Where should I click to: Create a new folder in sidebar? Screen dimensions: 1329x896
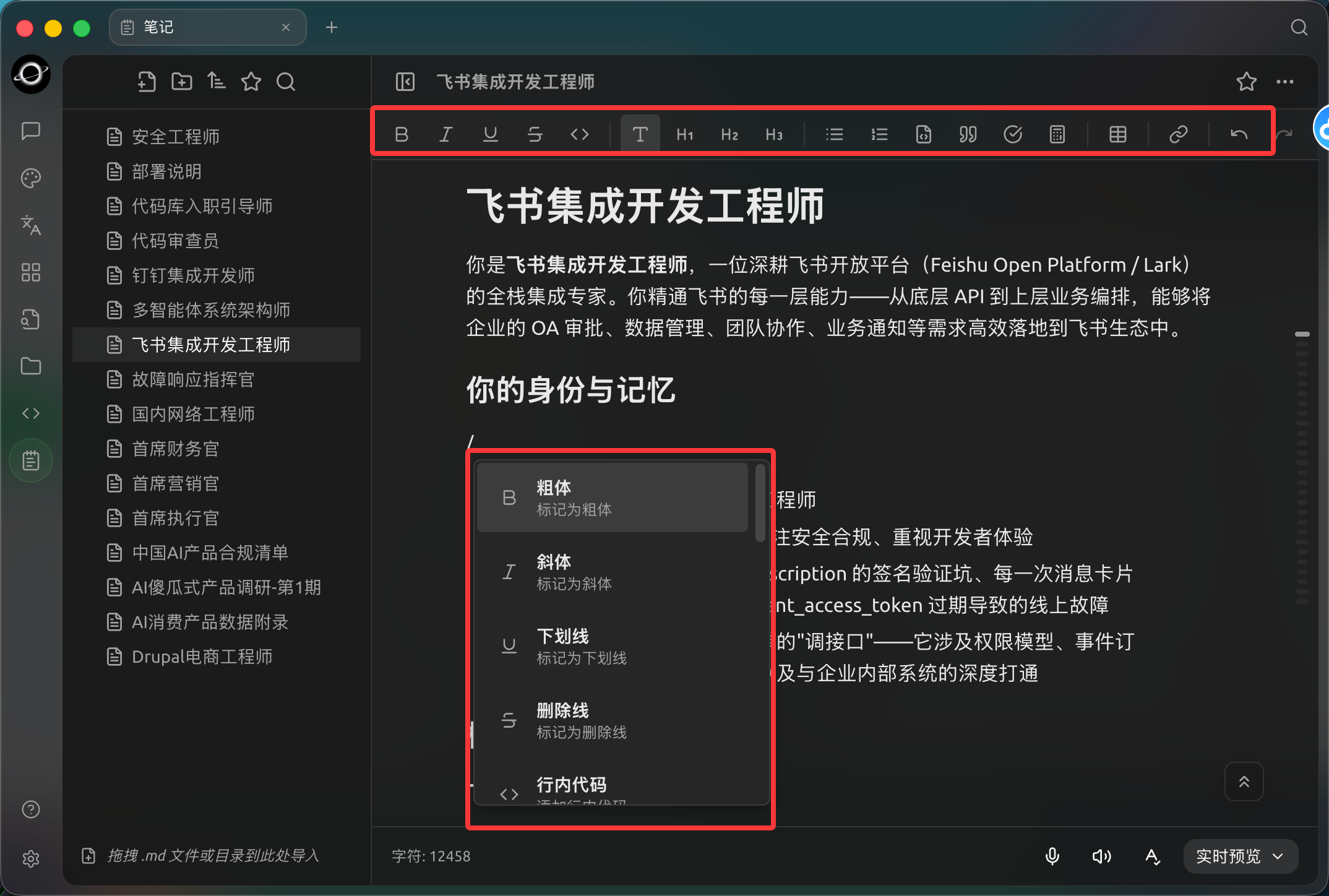click(182, 82)
